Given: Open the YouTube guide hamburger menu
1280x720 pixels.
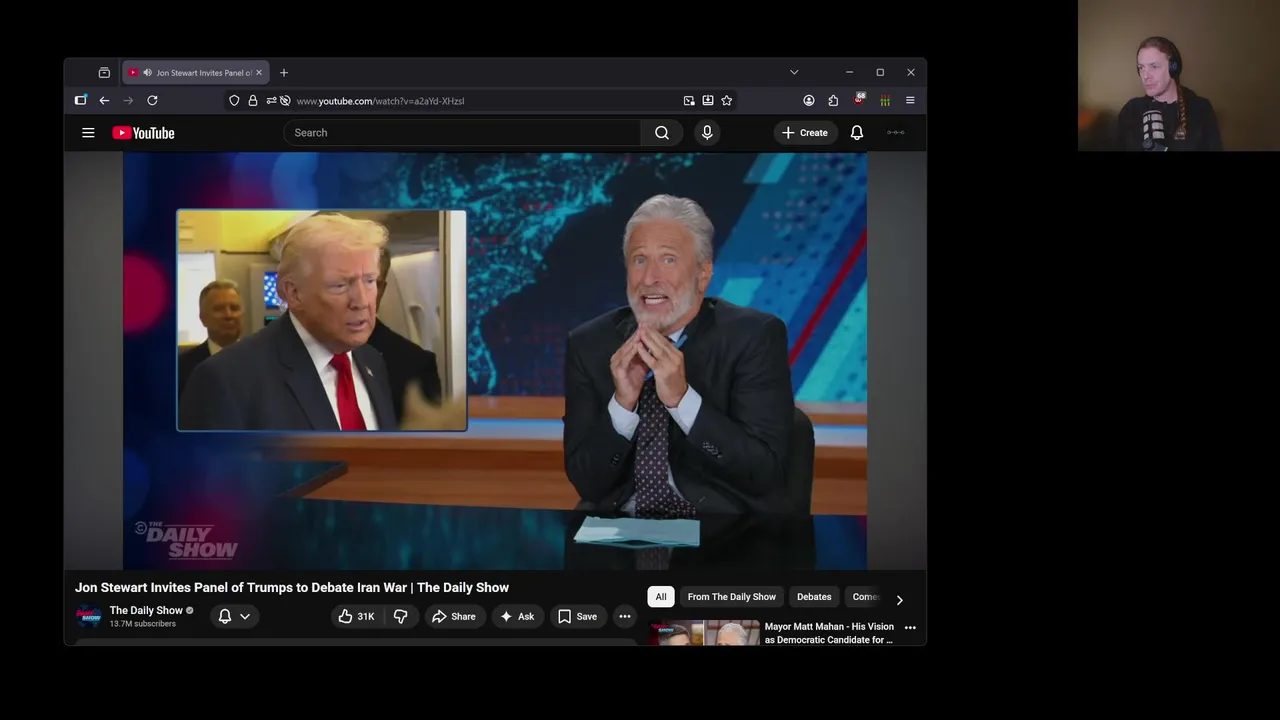Looking at the screenshot, I should coord(88,133).
